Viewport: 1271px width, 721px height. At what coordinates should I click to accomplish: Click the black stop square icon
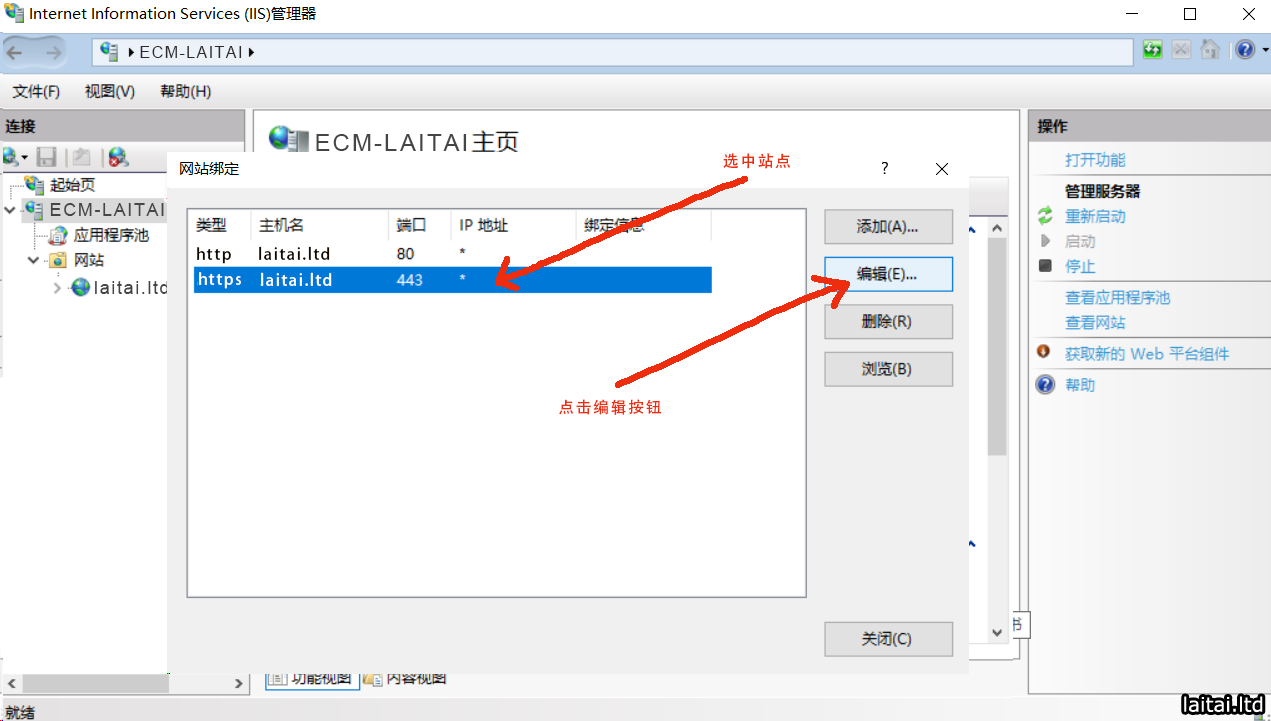tap(1045, 266)
